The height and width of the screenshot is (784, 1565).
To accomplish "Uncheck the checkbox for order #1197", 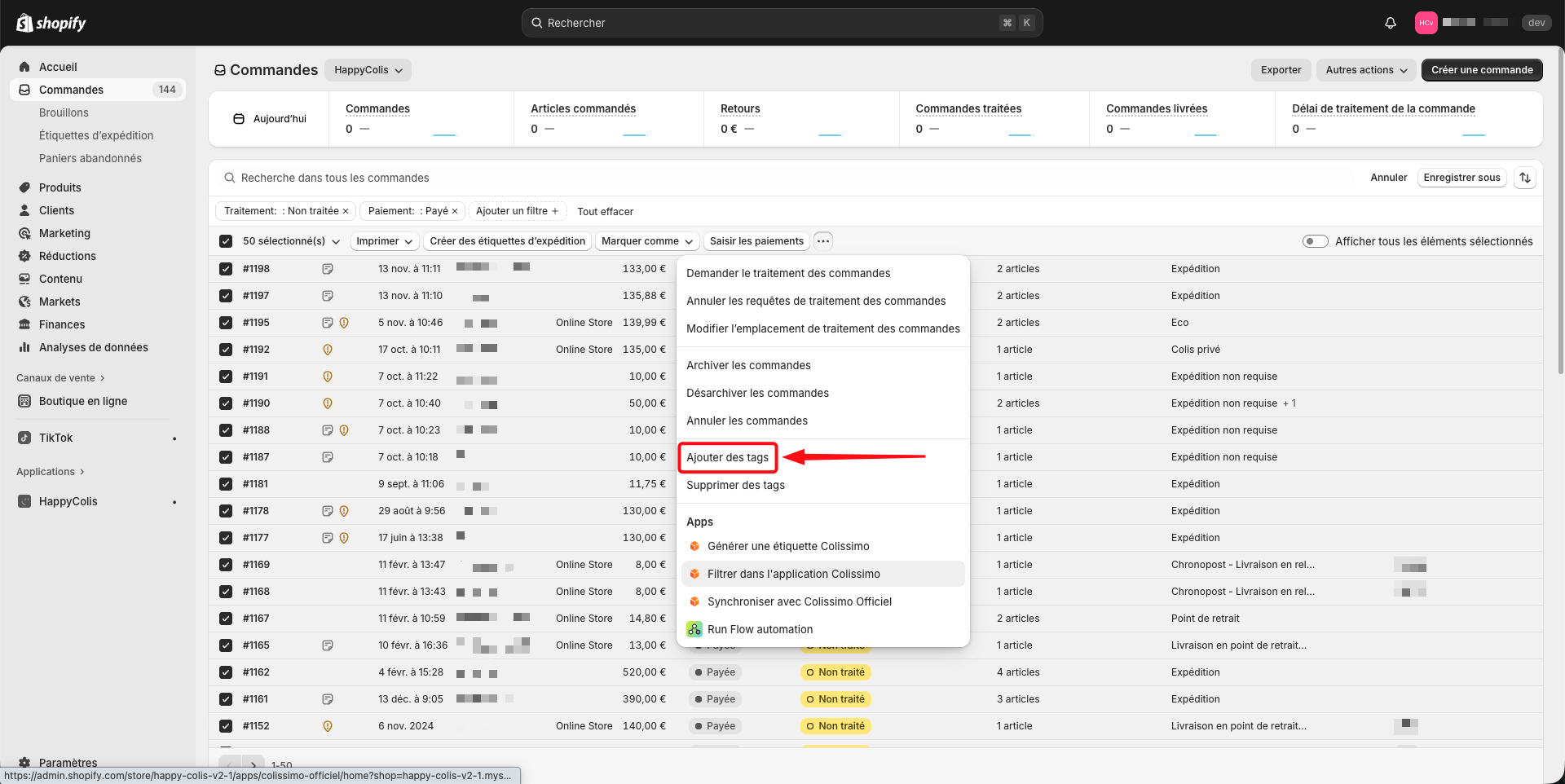I will point(226,296).
